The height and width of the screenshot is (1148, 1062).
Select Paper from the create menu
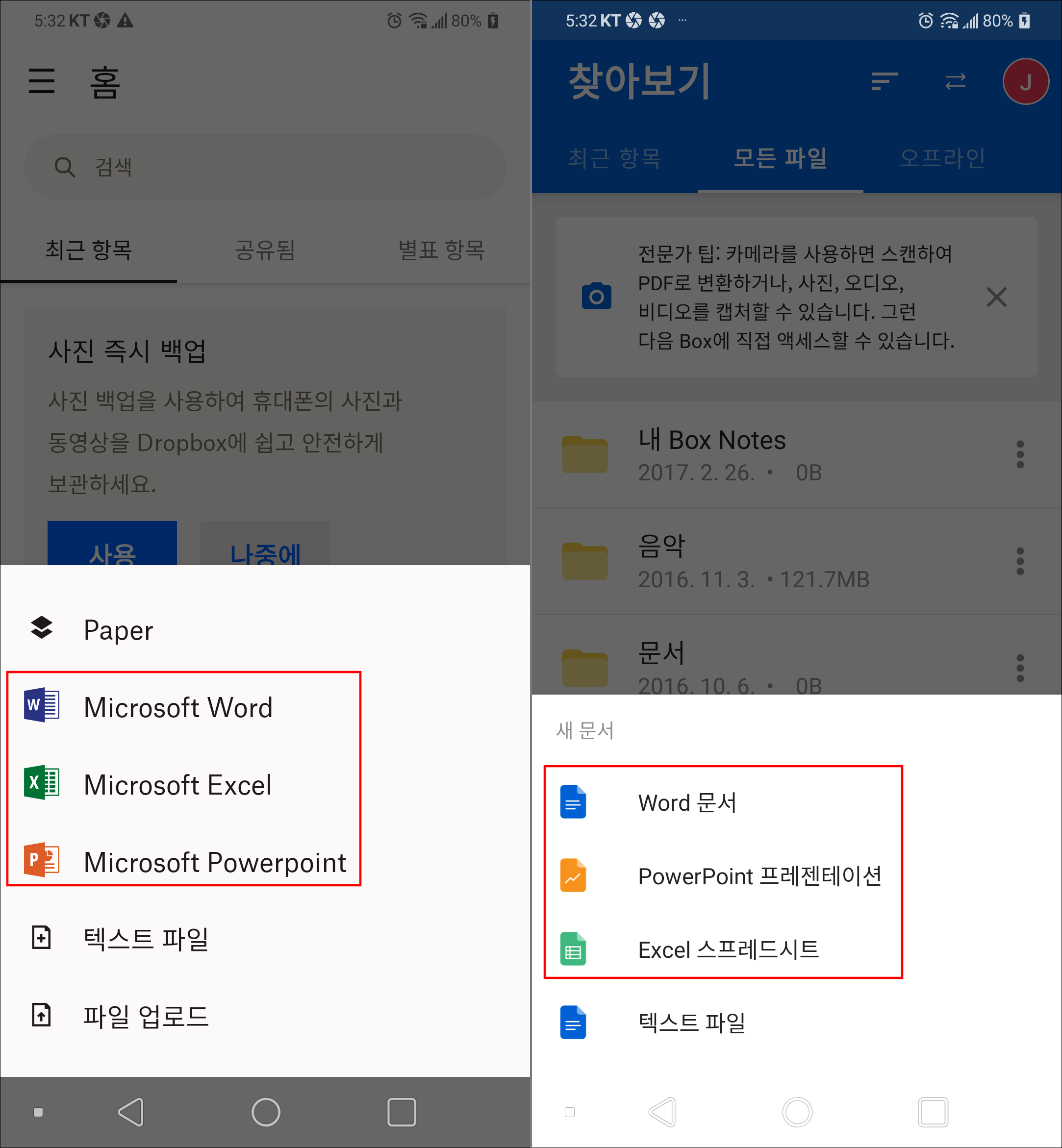[x=118, y=630]
